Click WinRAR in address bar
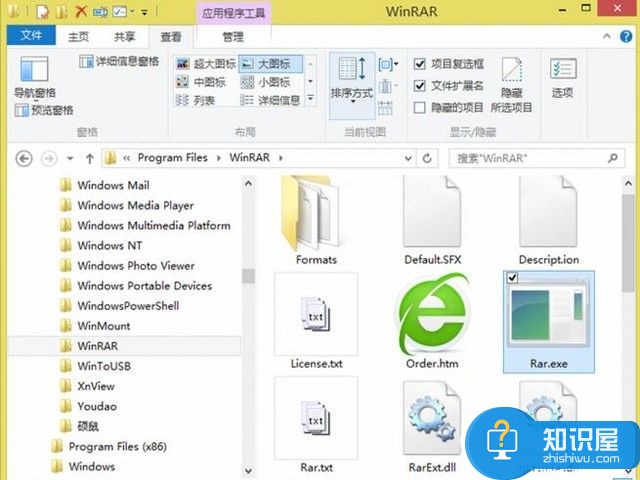 coord(249,158)
